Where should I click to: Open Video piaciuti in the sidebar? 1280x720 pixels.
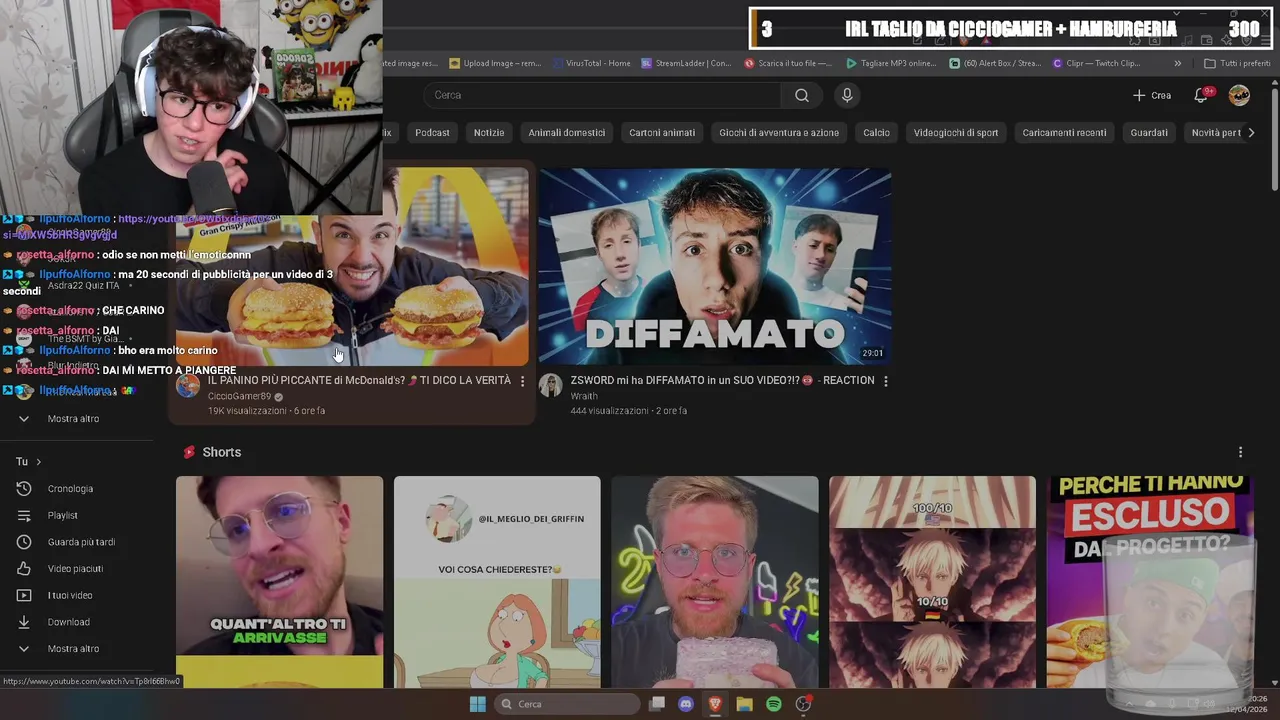pyautogui.click(x=75, y=568)
